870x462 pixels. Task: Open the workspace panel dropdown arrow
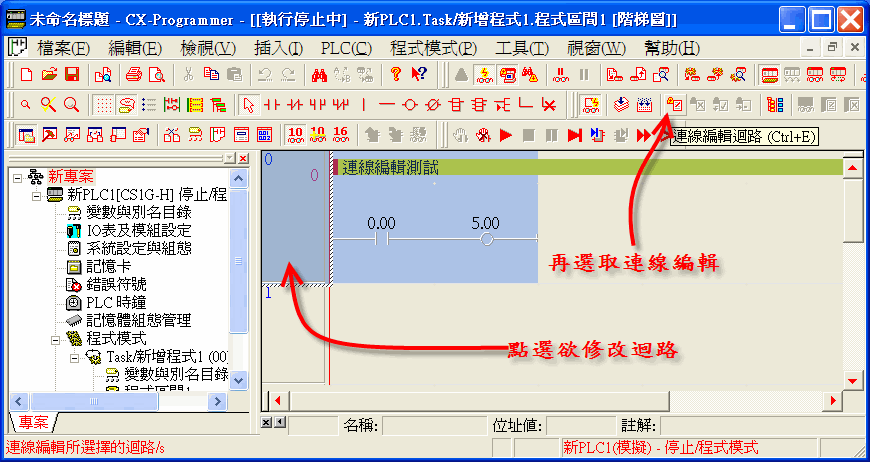click(x=230, y=159)
